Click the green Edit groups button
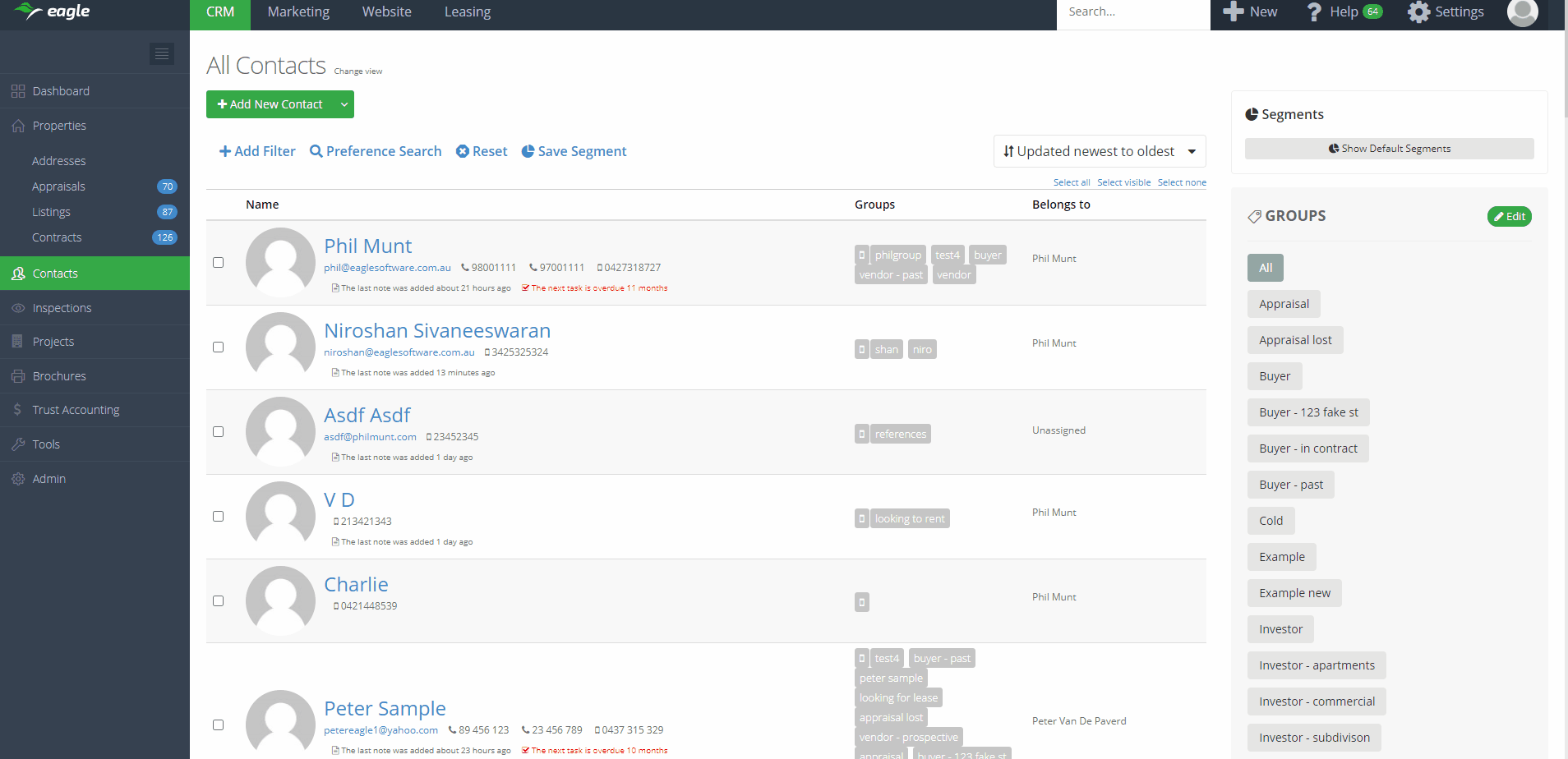Screen dimensions: 1568x759 tap(1509, 217)
